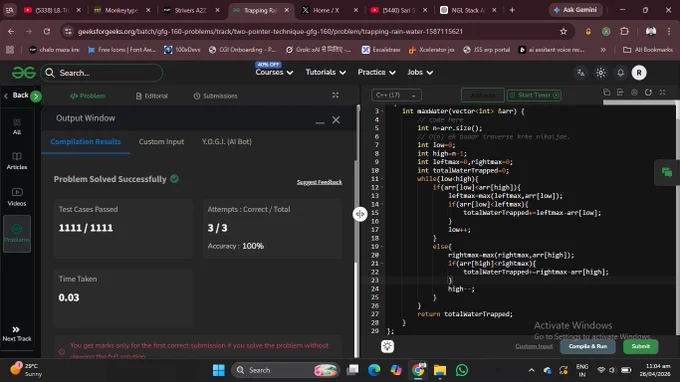This screenshot has width=680, height=382.
Task: Open the notifications bell icon
Action: (621, 73)
